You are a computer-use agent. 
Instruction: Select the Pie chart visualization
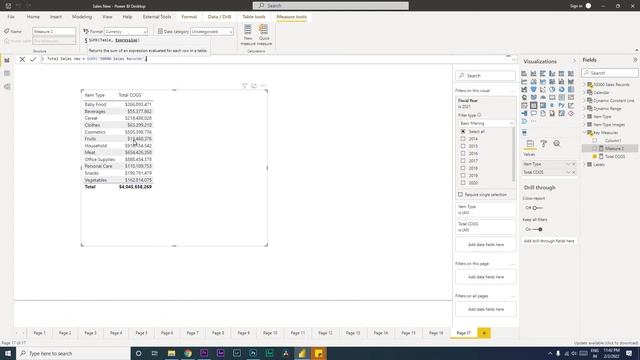tap(552, 89)
